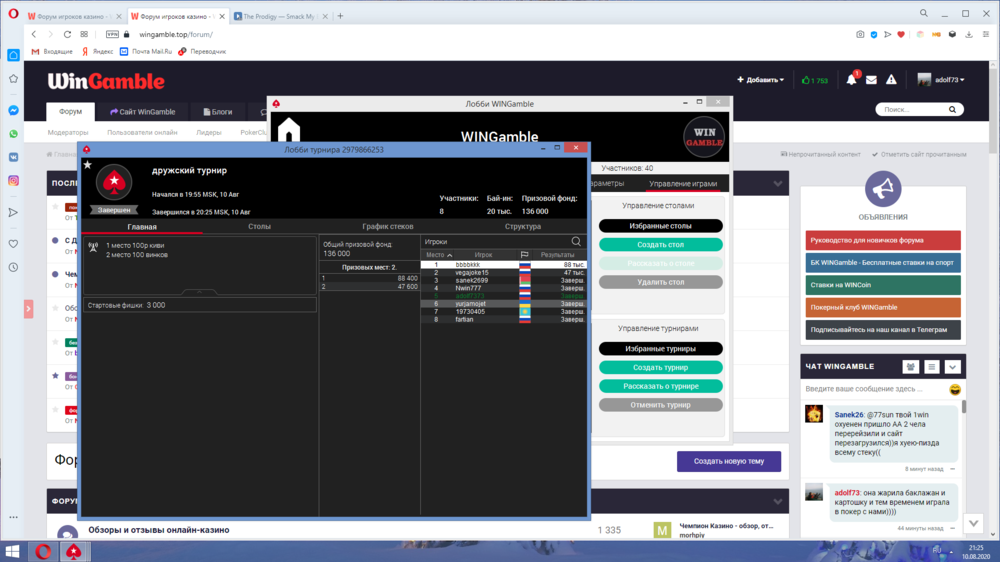Click the forum notifications bell icon
Screen dimensions: 1000x562
(851, 80)
